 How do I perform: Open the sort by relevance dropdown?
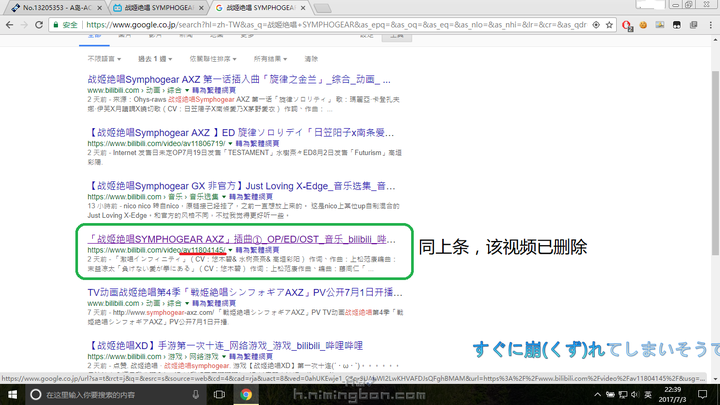point(213,59)
